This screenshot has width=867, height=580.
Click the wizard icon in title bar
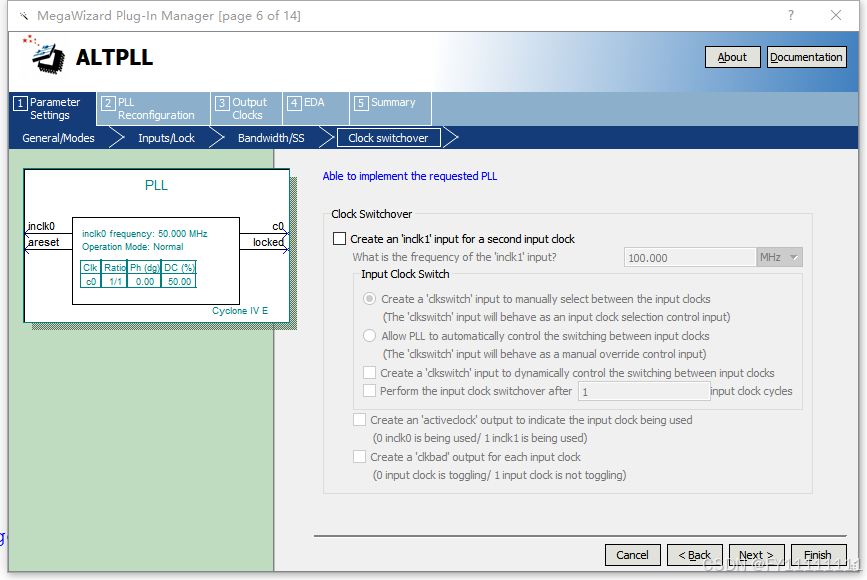tap(24, 15)
